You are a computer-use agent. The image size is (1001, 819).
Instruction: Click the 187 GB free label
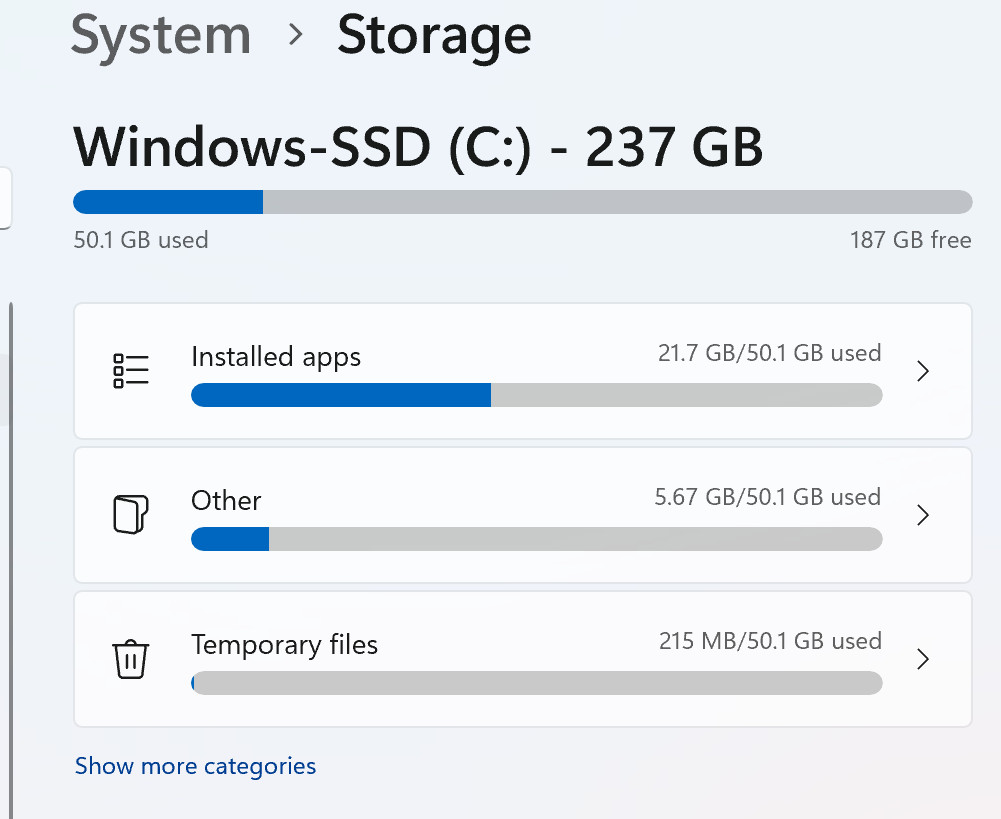pos(910,240)
